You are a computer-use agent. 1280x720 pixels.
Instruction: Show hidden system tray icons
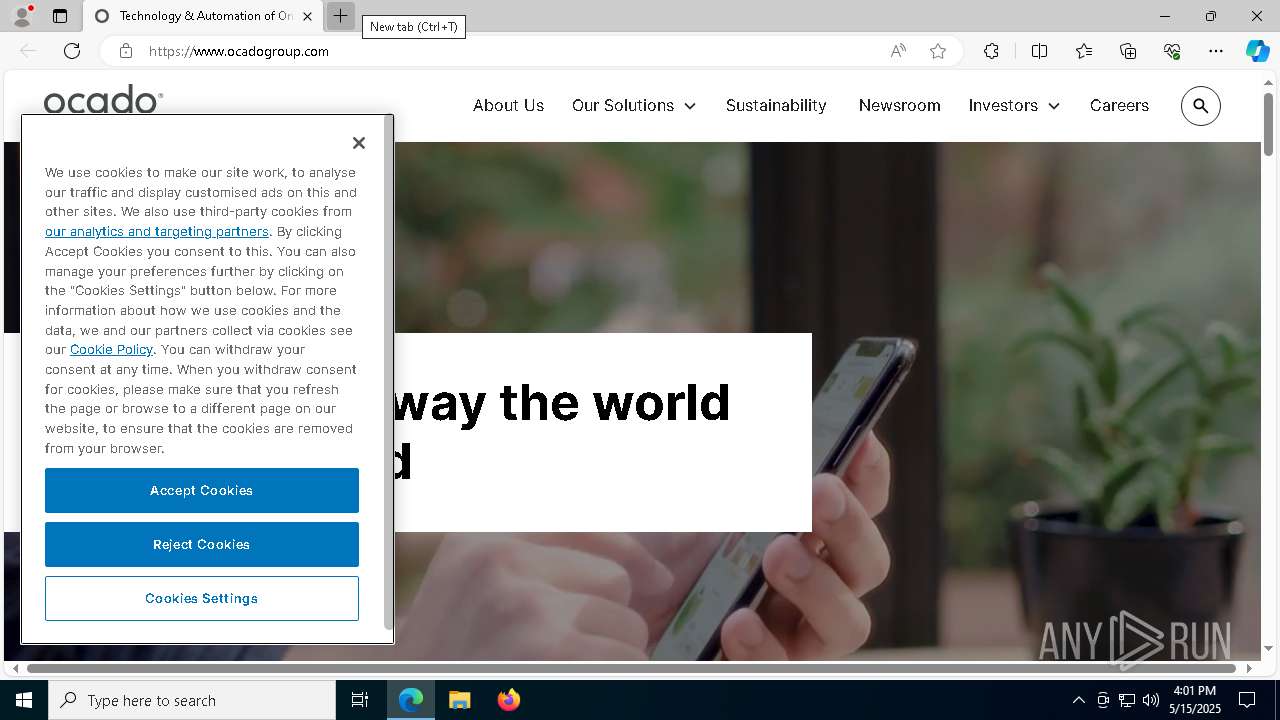click(x=1078, y=700)
